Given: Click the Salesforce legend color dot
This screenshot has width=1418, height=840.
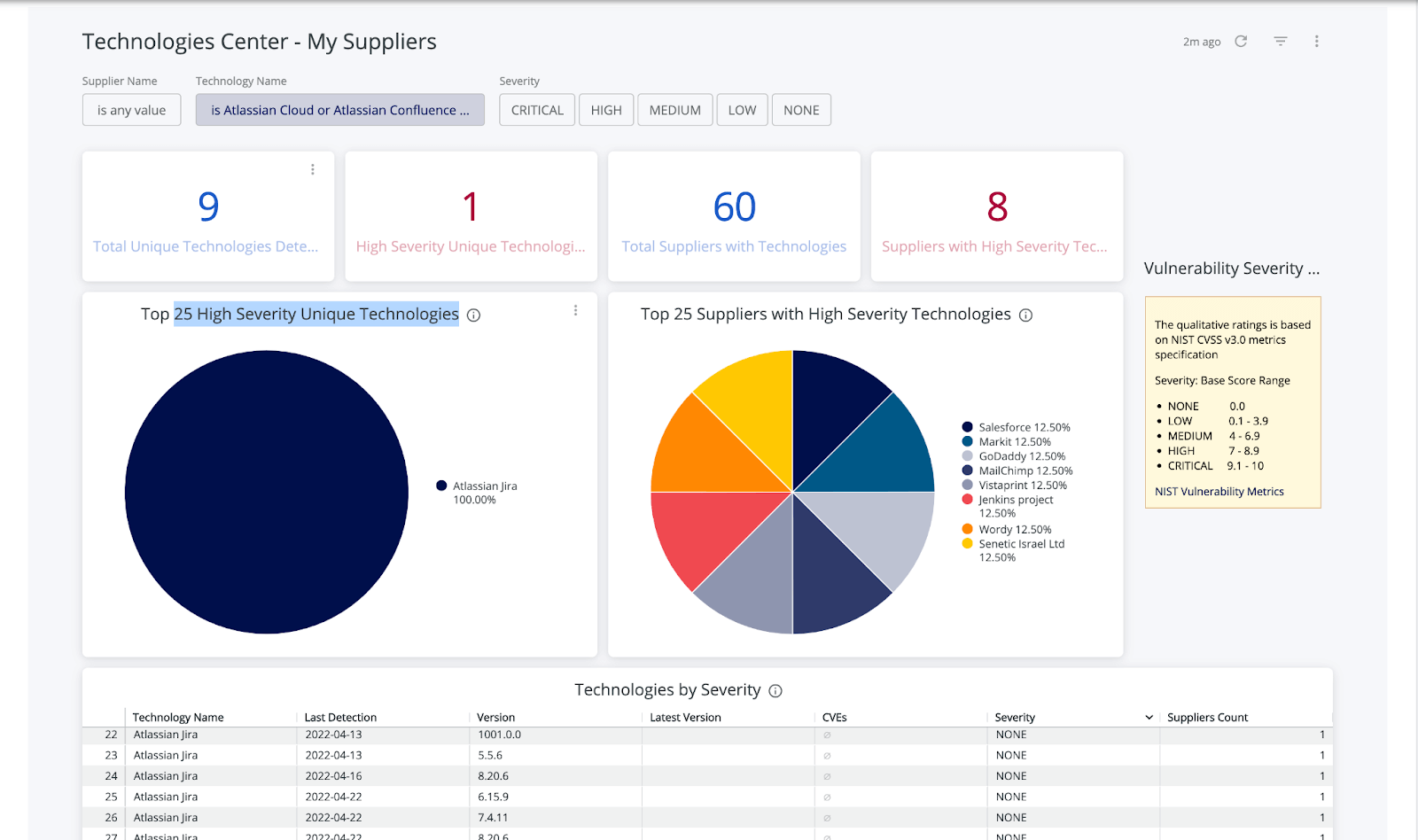Looking at the screenshot, I should [x=967, y=427].
